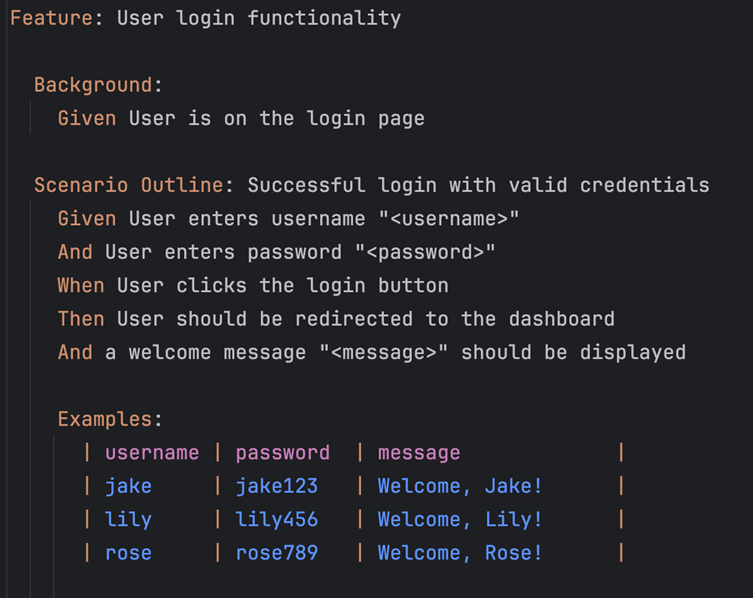Image resolution: width=753 pixels, height=598 pixels.
Task: Click the <message> placeholder in welcome step
Action: 383,353
